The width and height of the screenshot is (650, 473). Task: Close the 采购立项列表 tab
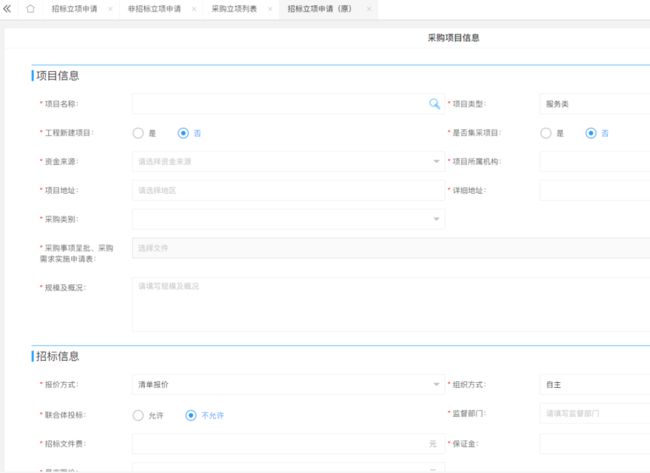click(x=270, y=9)
